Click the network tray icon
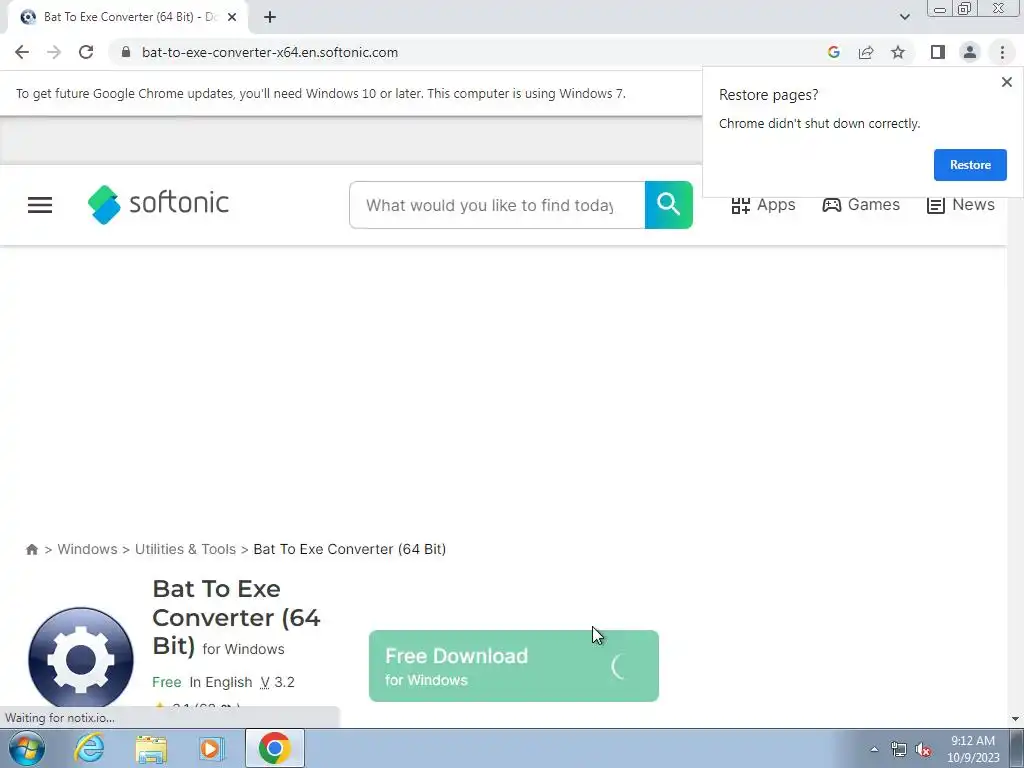This screenshot has height=768, width=1024. point(899,750)
